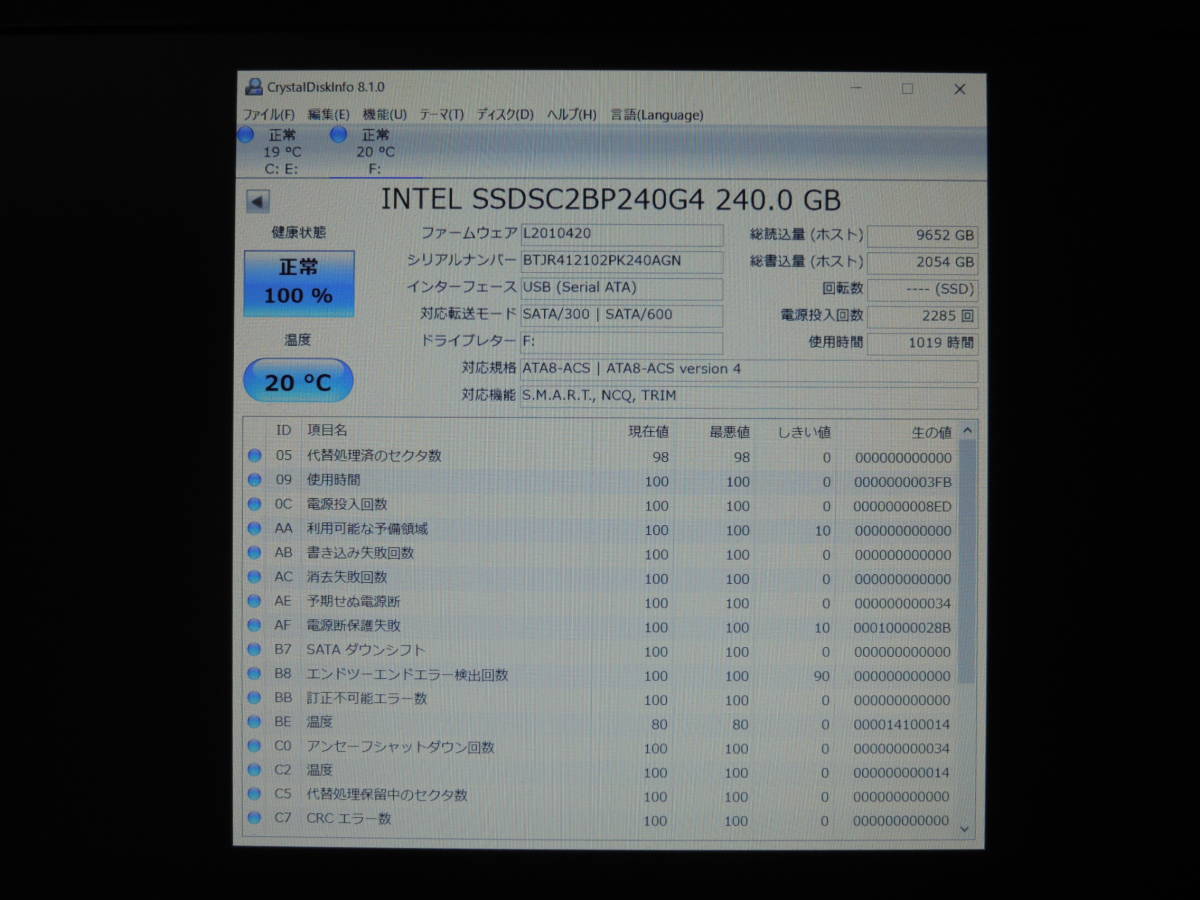This screenshot has height=900, width=1200.
Task: Open the 編集(E) menu
Action: (328, 114)
